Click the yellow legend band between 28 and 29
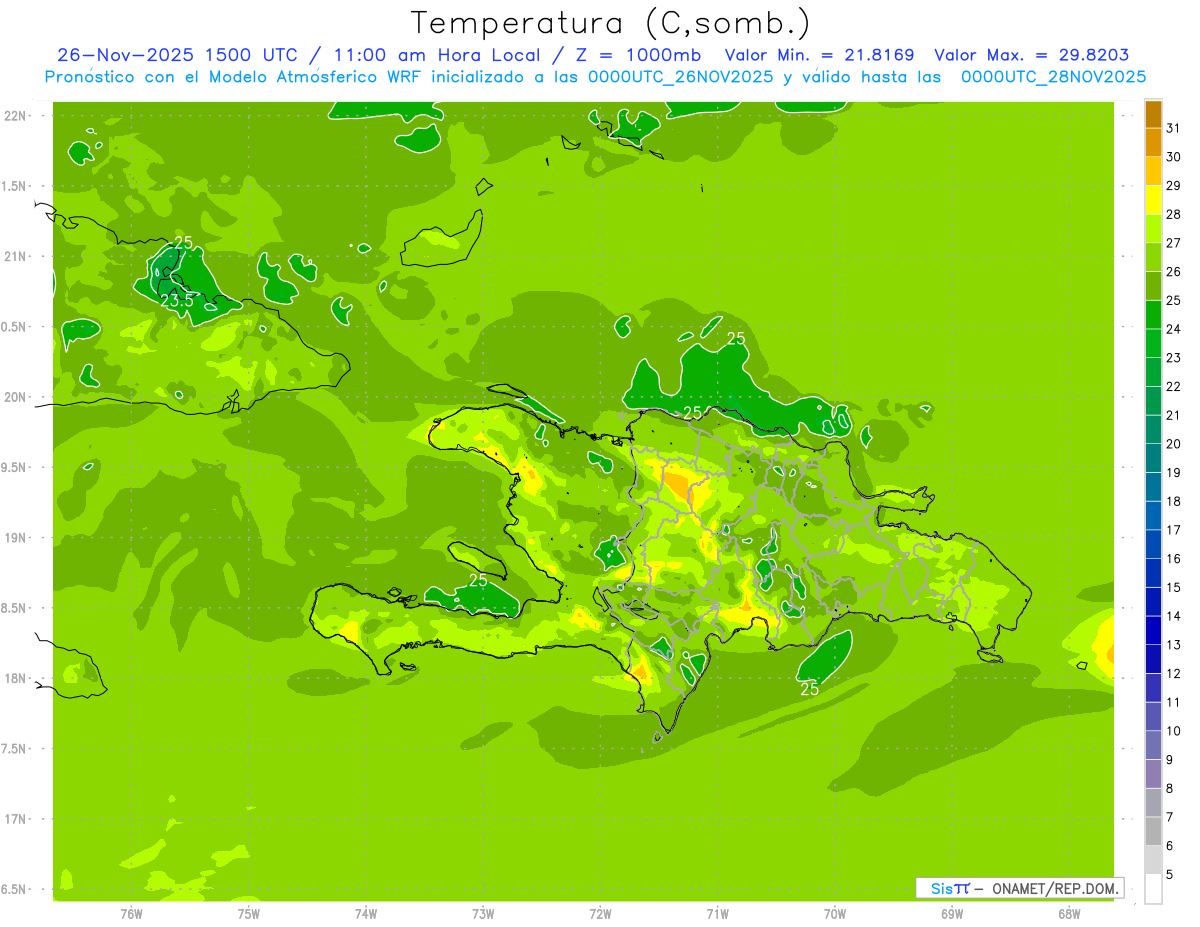 (x=1153, y=200)
